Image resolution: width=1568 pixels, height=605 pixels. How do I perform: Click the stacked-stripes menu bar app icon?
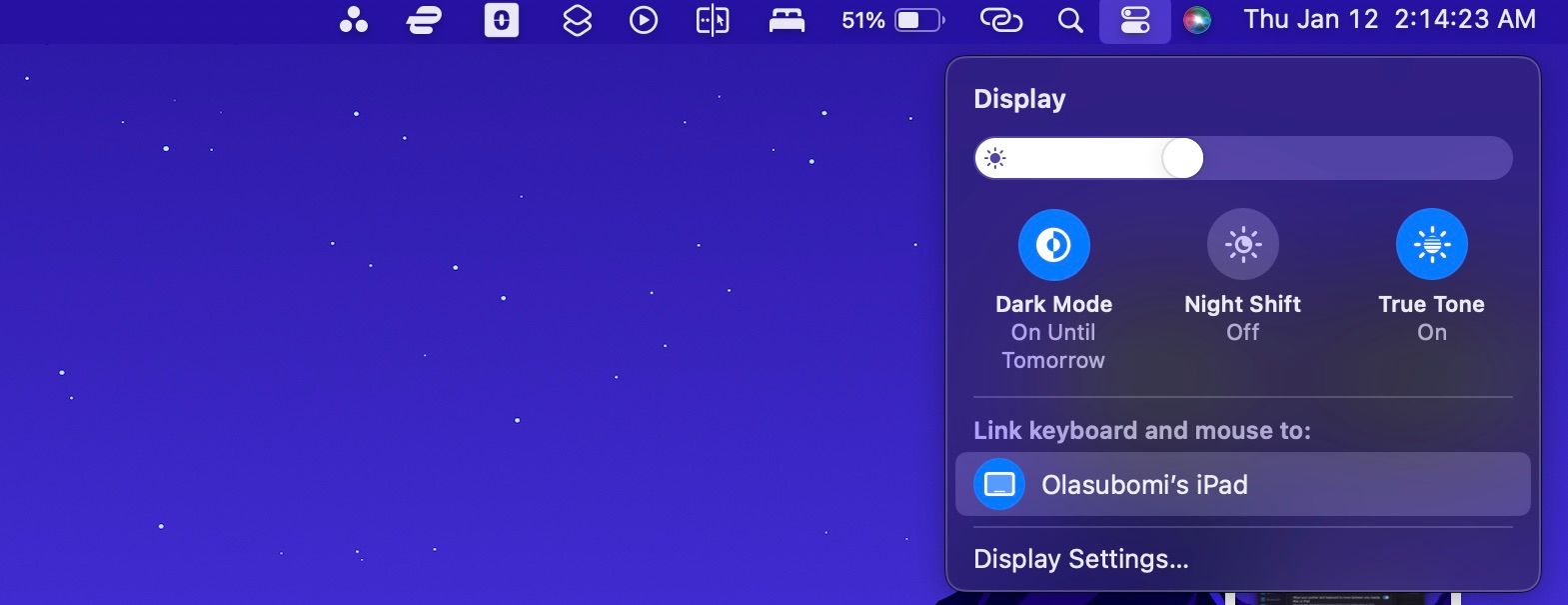(425, 20)
